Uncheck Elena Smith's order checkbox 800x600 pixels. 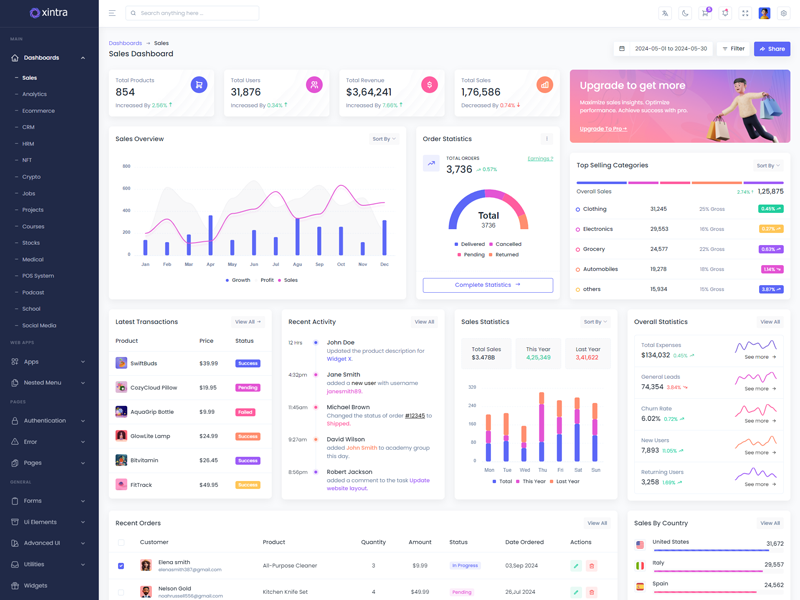121,566
